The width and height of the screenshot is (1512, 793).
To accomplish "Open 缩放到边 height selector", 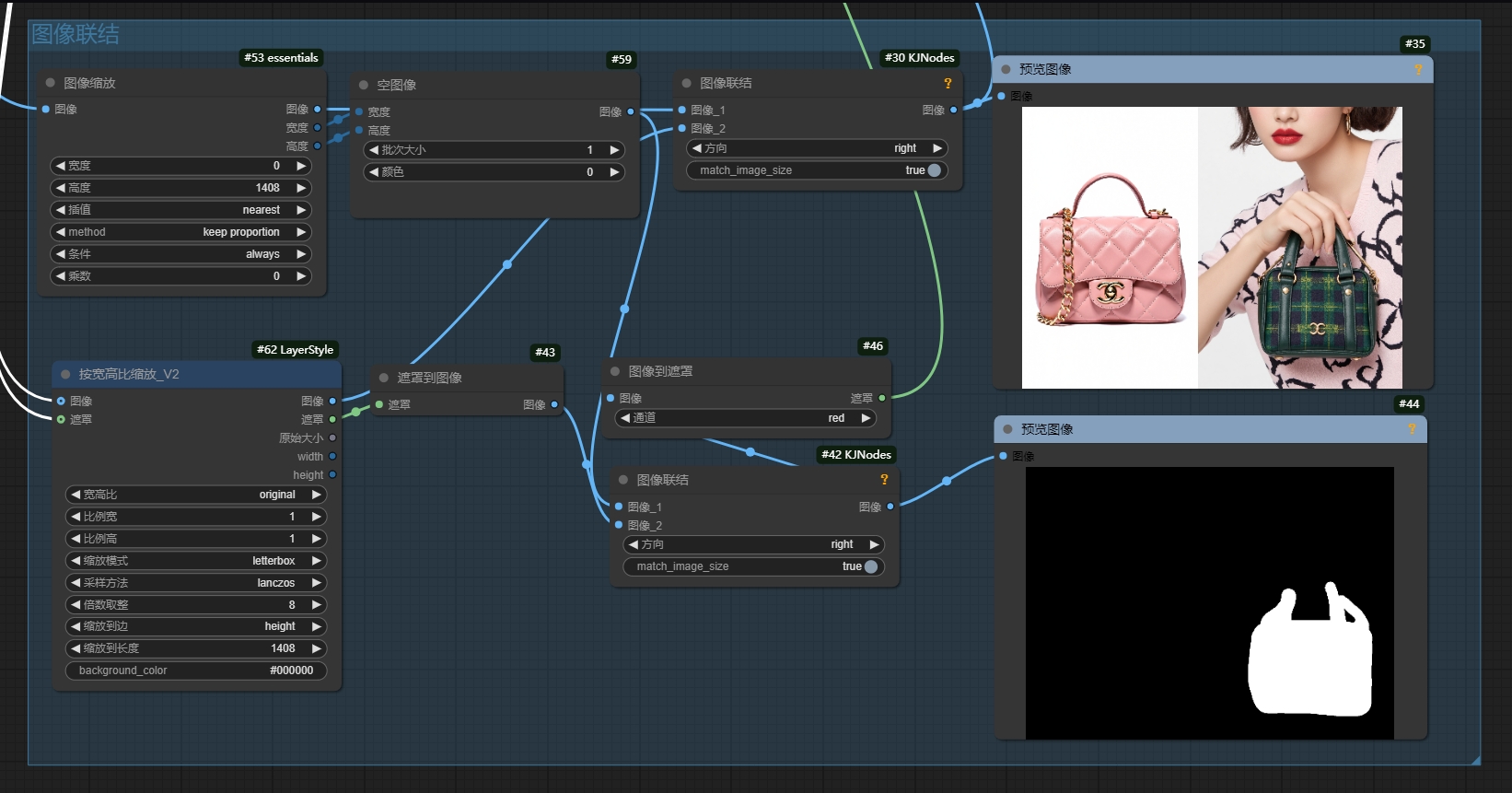I will (196, 626).
